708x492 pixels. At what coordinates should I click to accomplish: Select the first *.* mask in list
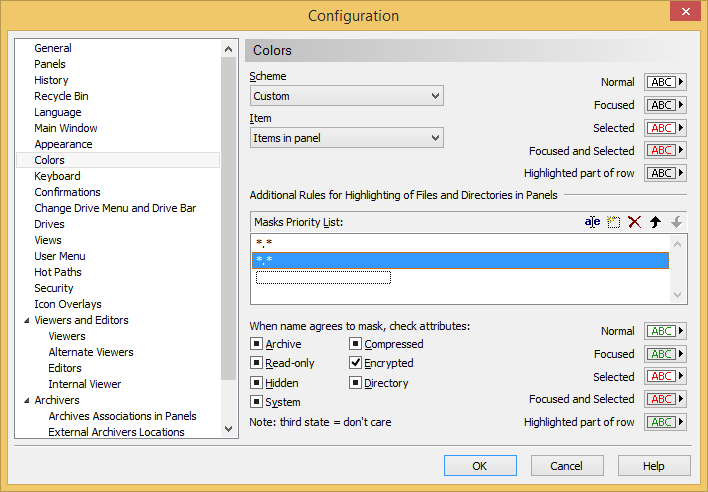coord(263,243)
